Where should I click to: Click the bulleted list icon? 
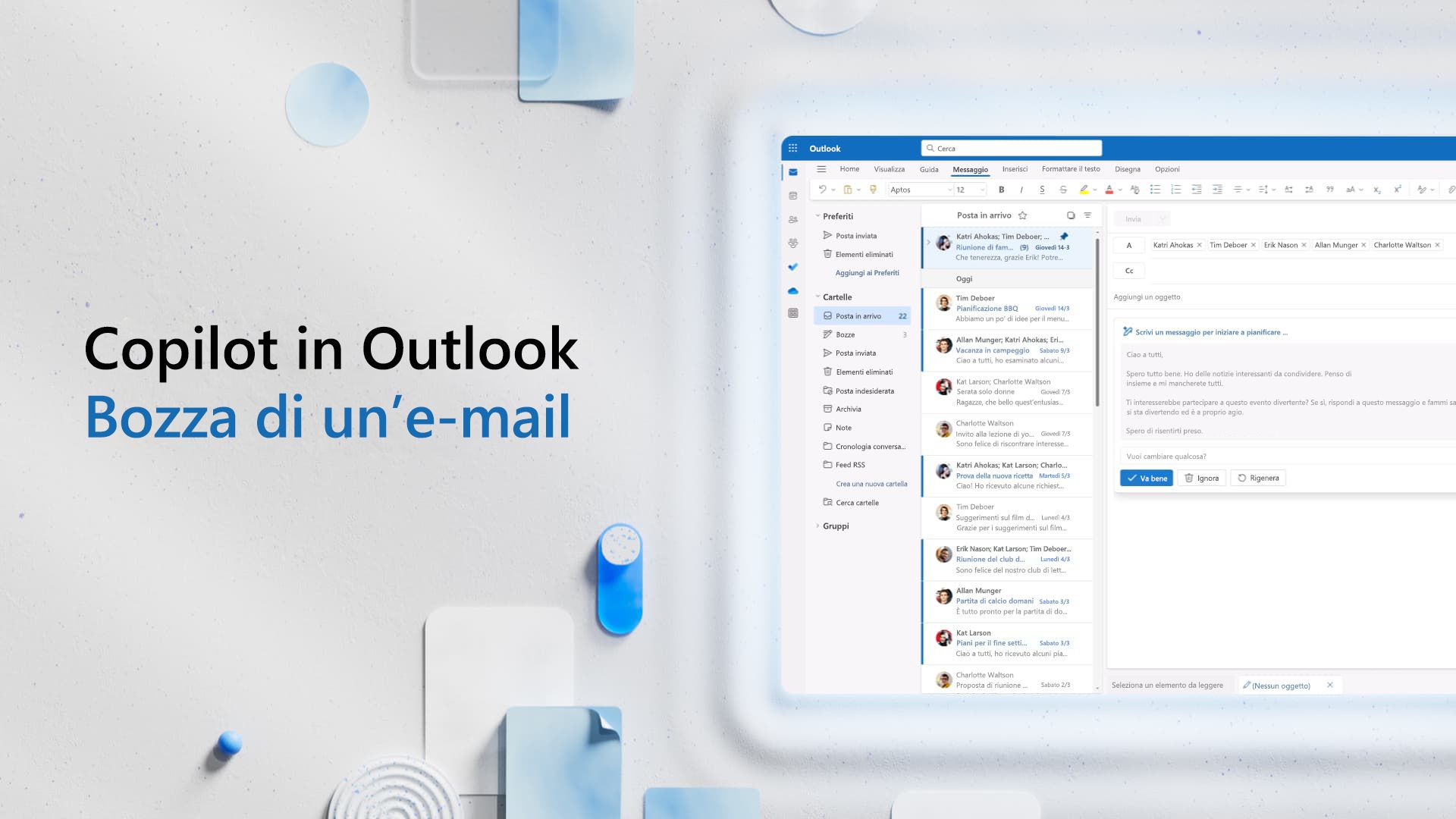1156,189
